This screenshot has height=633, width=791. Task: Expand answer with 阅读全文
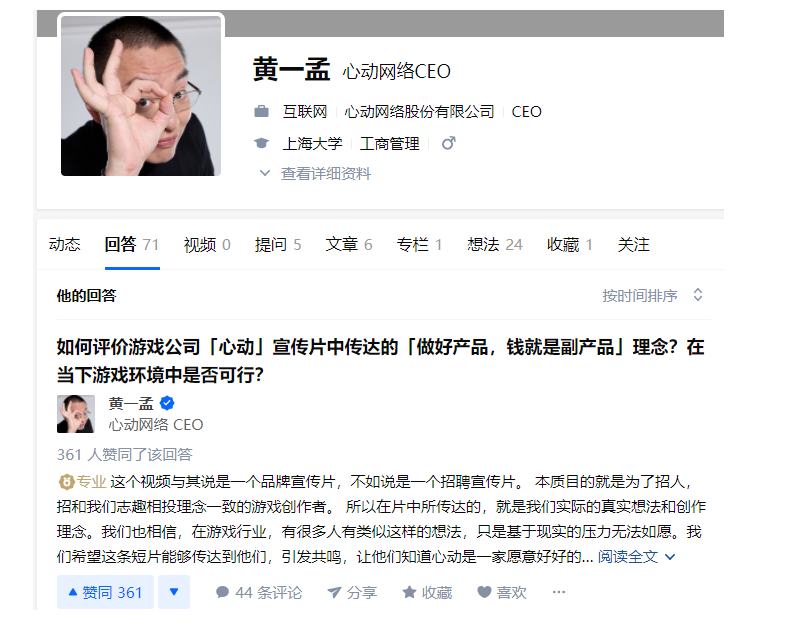(636, 557)
